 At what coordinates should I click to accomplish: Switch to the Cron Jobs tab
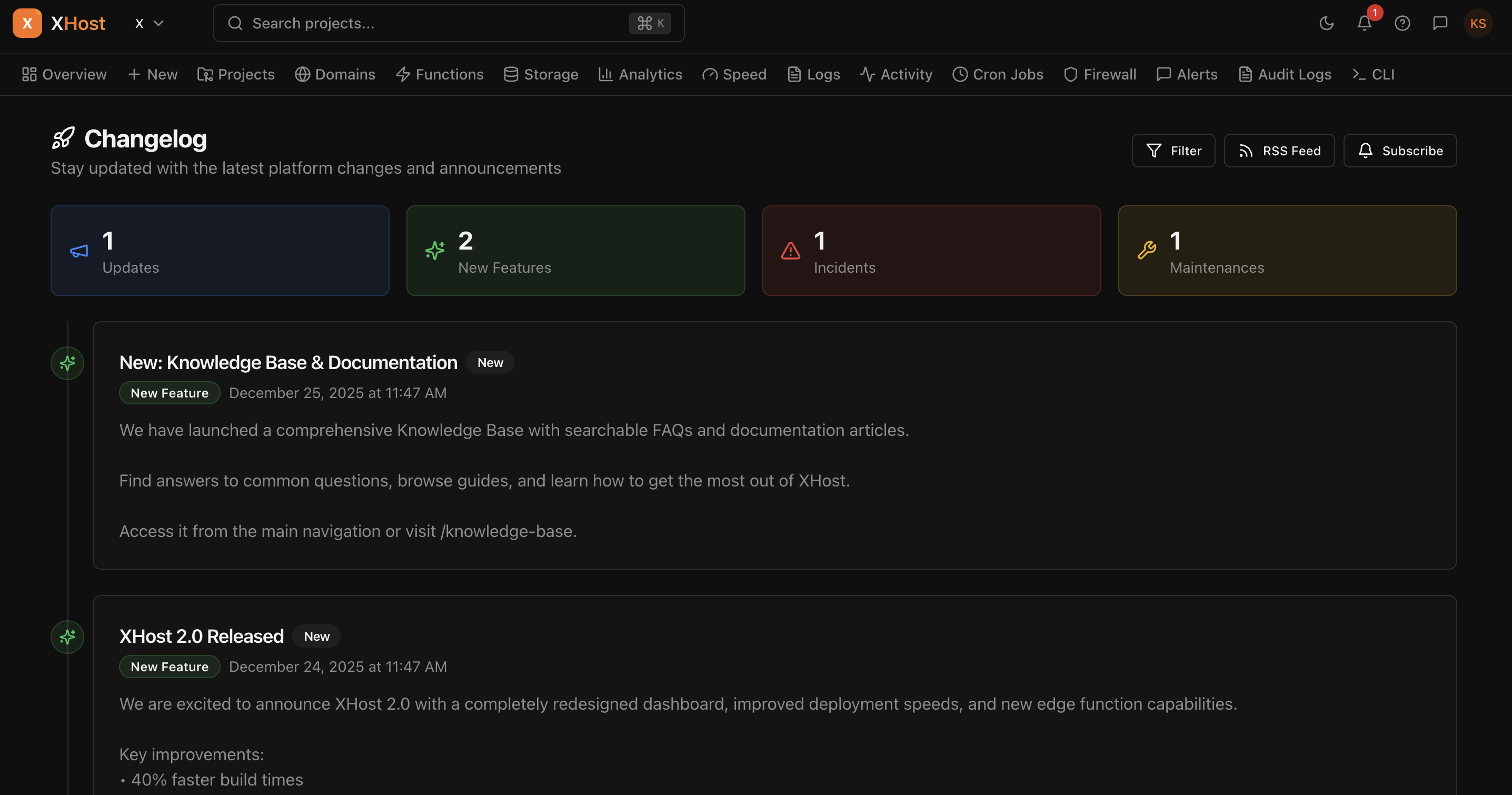[997, 75]
